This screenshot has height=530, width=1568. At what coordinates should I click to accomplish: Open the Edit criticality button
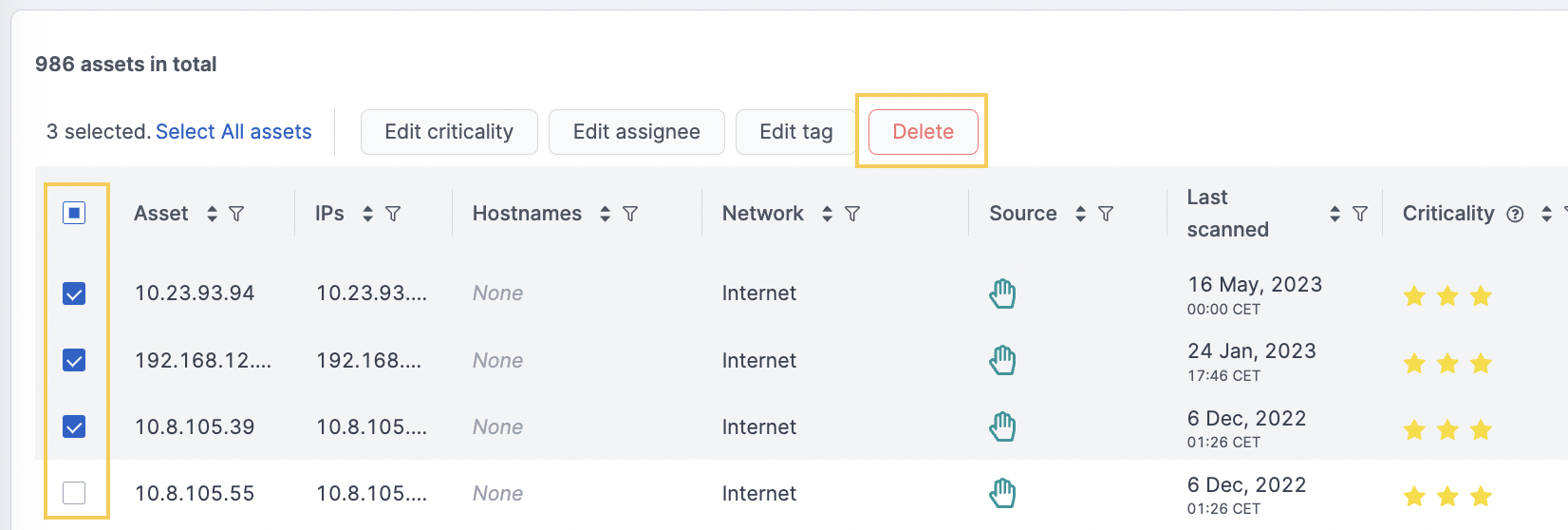(449, 131)
